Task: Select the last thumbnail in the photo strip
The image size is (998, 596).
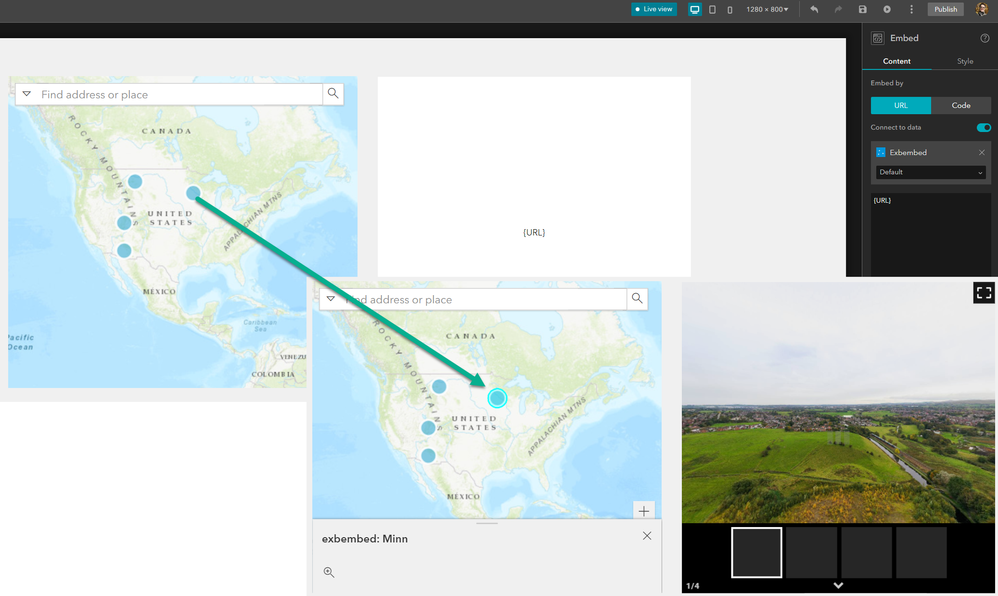Action: point(921,553)
